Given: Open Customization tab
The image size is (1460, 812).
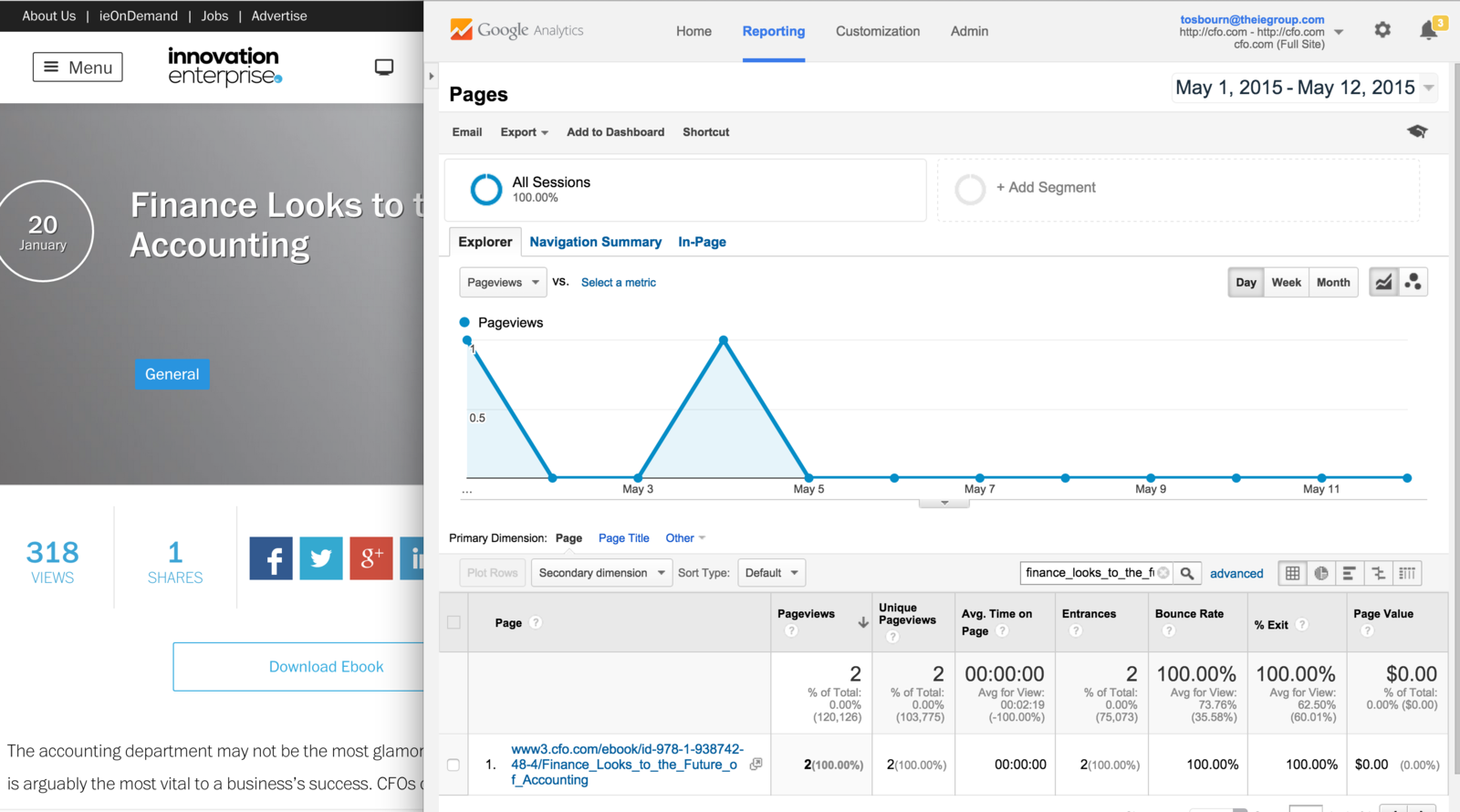Looking at the screenshot, I should click(878, 31).
